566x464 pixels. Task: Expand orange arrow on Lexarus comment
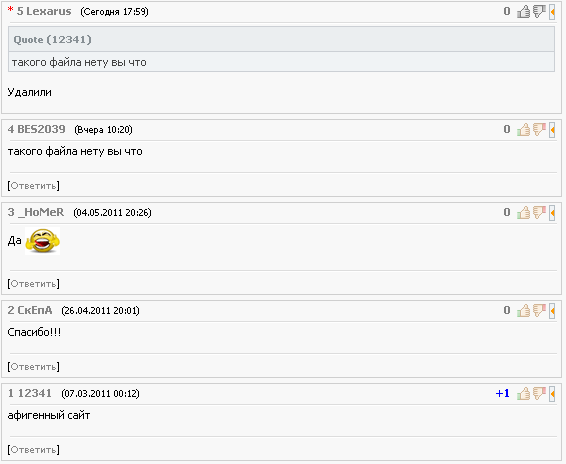(552, 12)
